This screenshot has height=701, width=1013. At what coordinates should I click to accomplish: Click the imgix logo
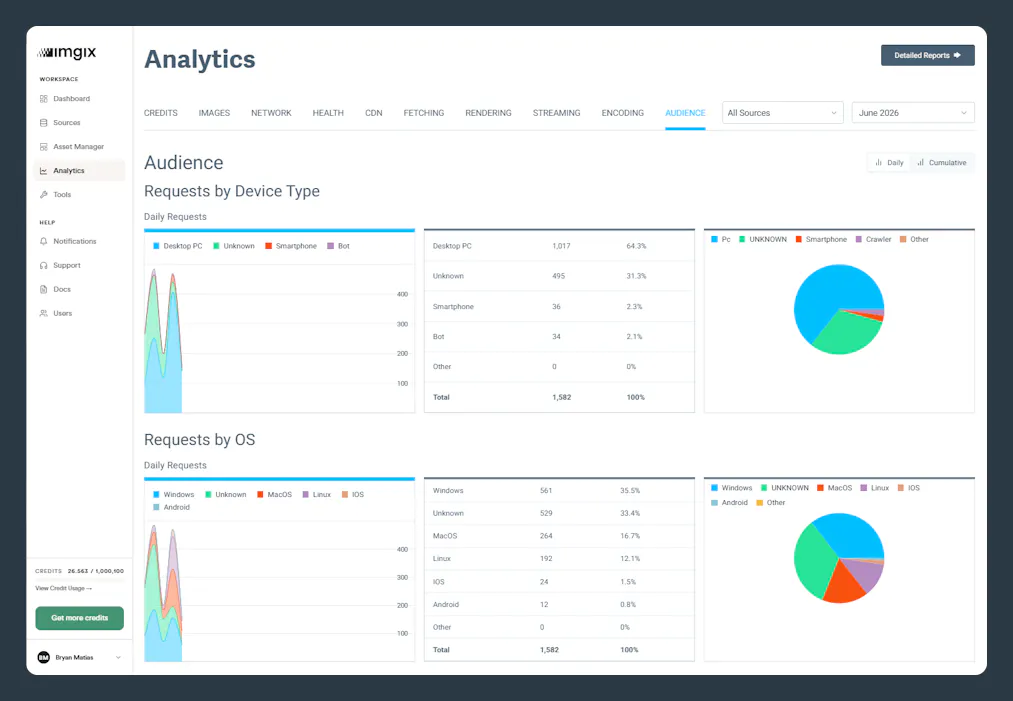[67, 53]
